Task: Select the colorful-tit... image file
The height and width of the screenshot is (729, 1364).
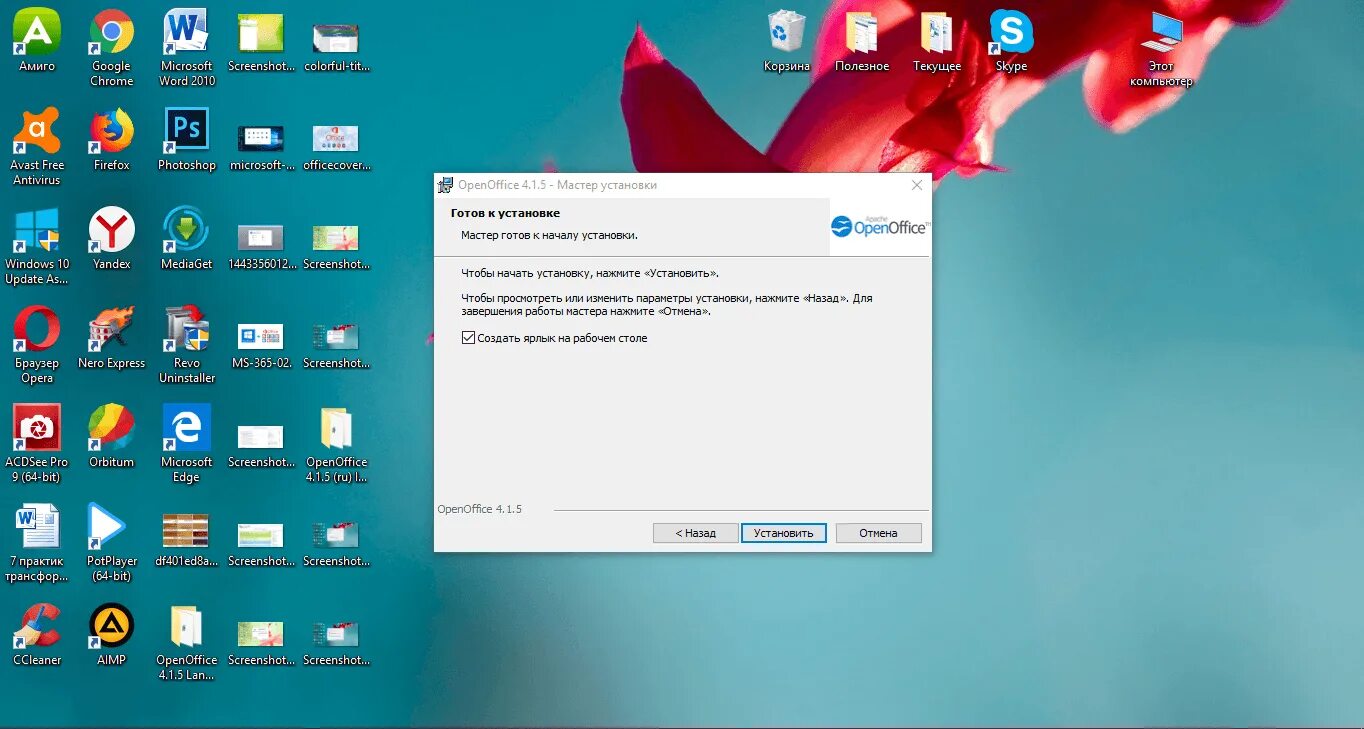Action: click(x=336, y=48)
